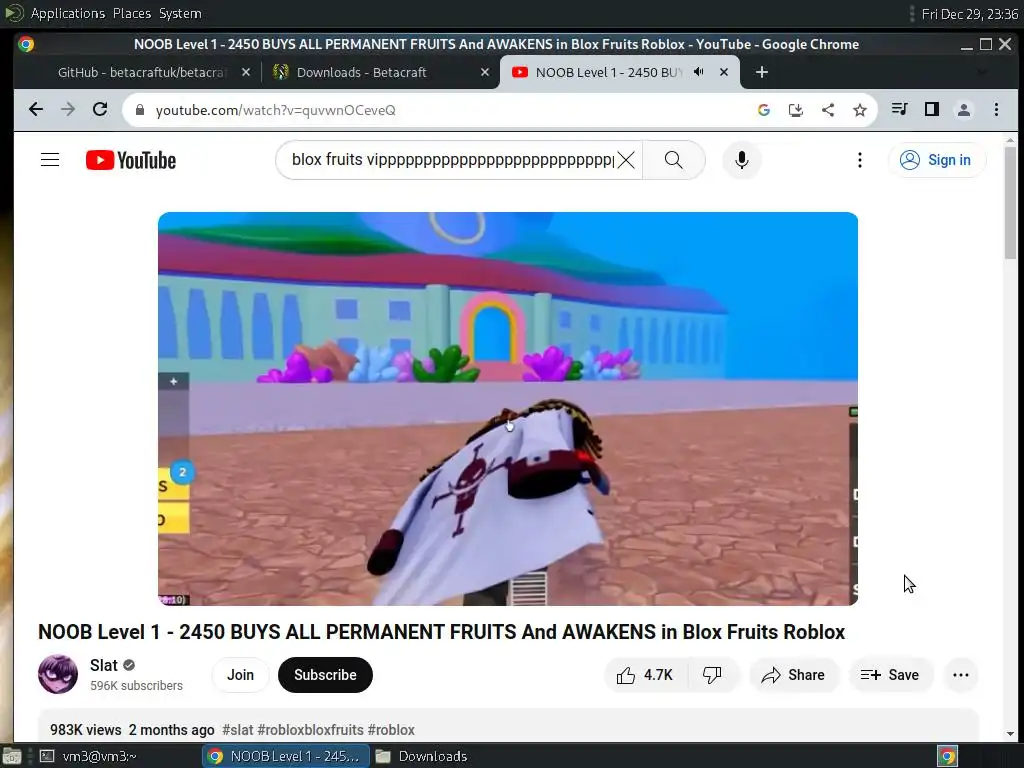This screenshot has height=768, width=1024.
Task: Open the System menu
Action: 180,13
